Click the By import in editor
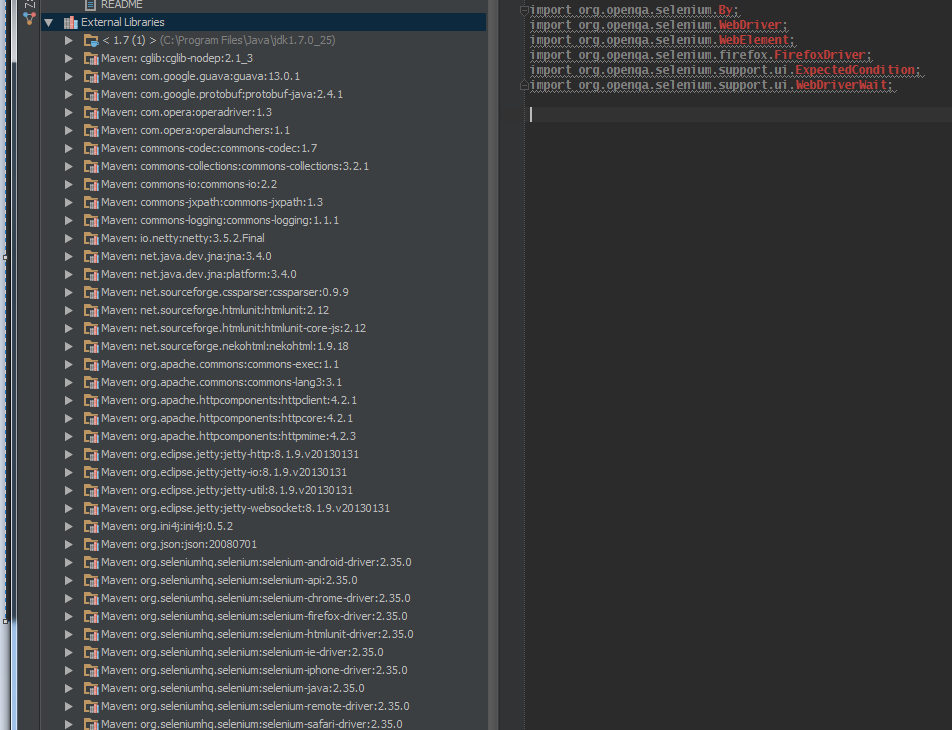Screen dimensions: 952x730 click(634, 10)
